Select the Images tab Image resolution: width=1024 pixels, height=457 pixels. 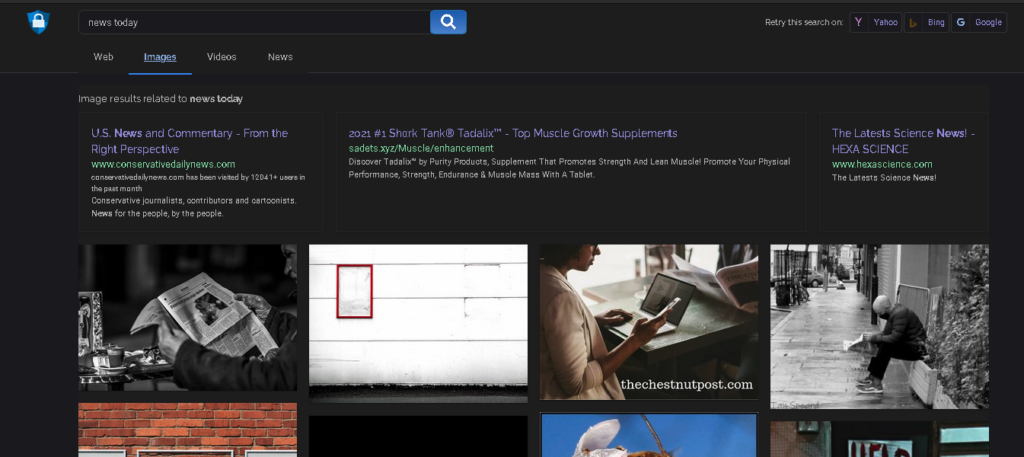pos(160,57)
